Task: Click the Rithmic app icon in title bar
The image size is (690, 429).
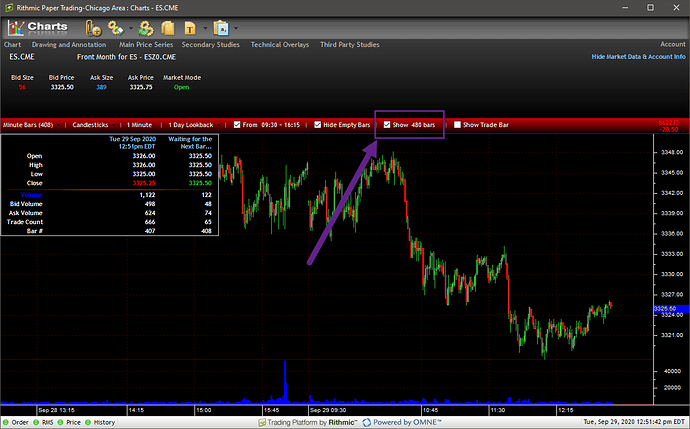Action: (8, 8)
